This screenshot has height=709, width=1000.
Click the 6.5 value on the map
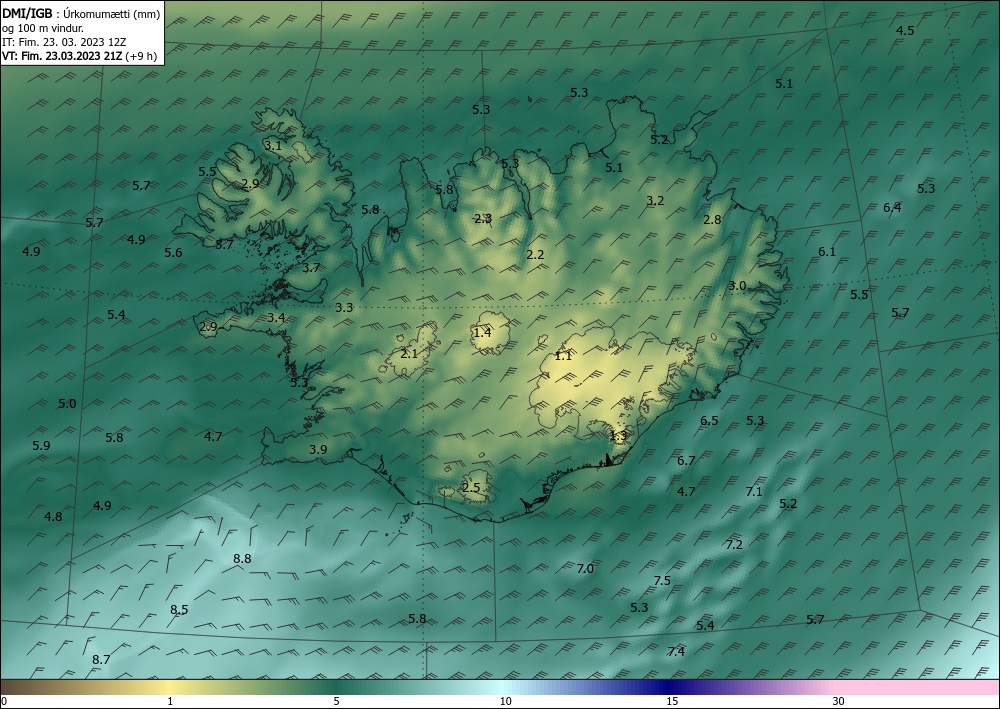(x=709, y=421)
